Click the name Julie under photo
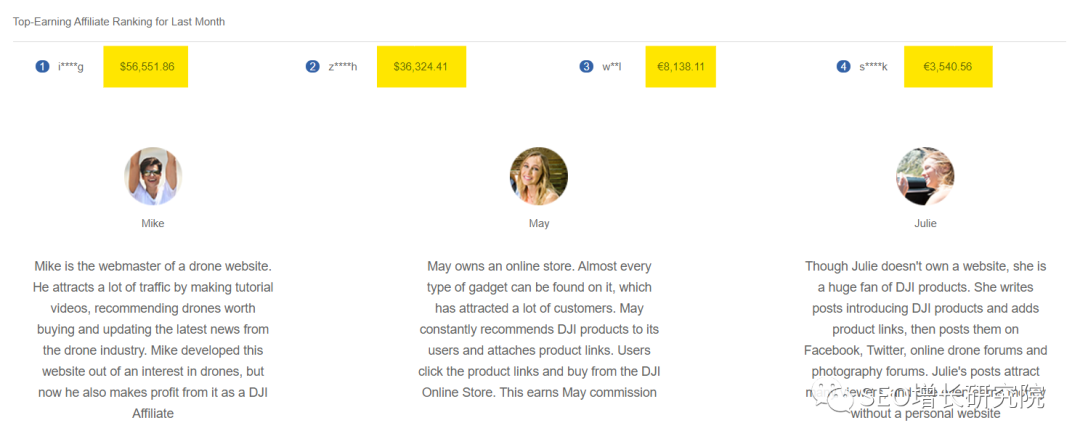This screenshot has height=444, width=1080. pos(925,223)
